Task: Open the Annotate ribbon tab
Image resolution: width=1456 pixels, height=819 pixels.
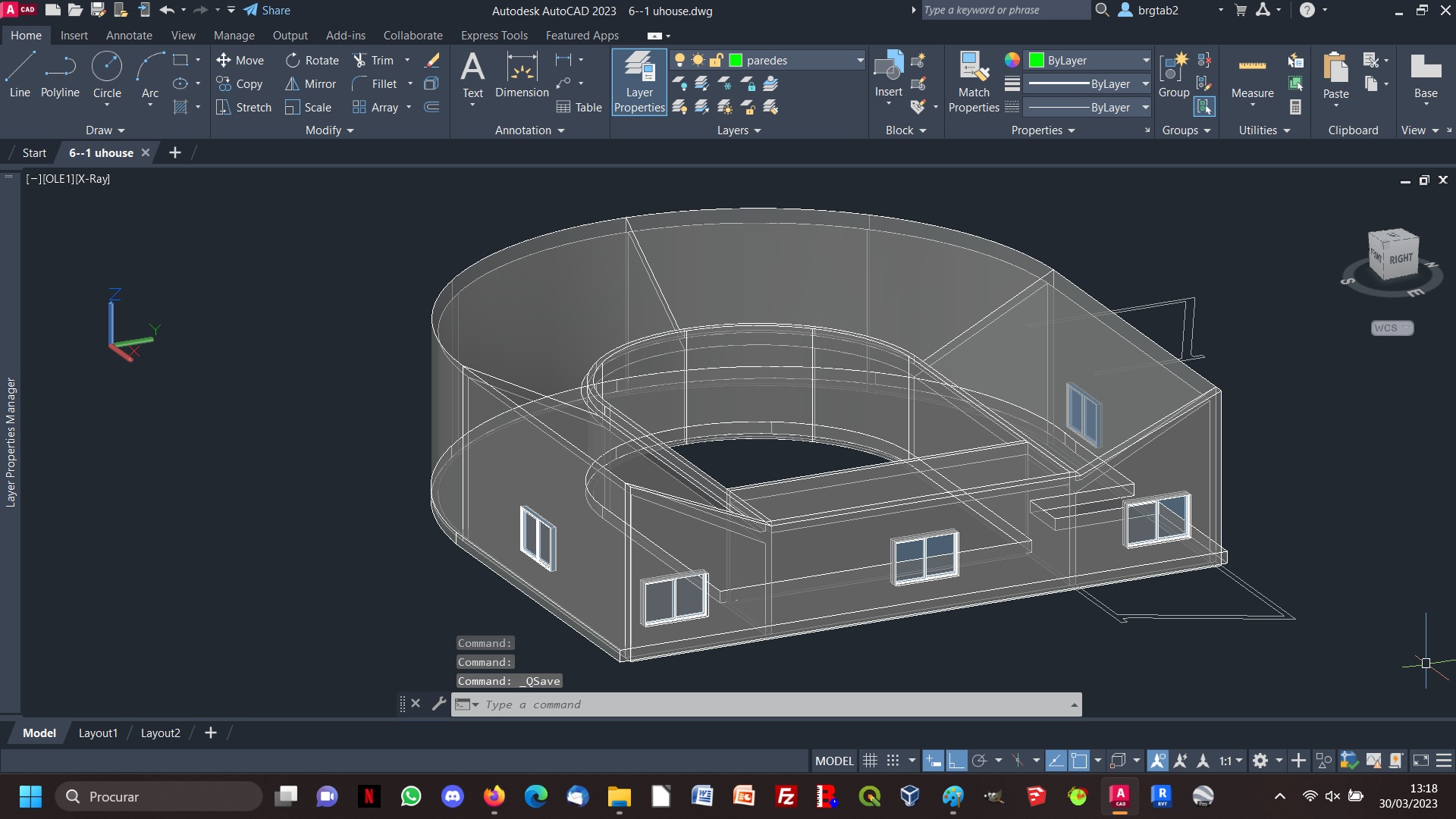Action: click(129, 35)
